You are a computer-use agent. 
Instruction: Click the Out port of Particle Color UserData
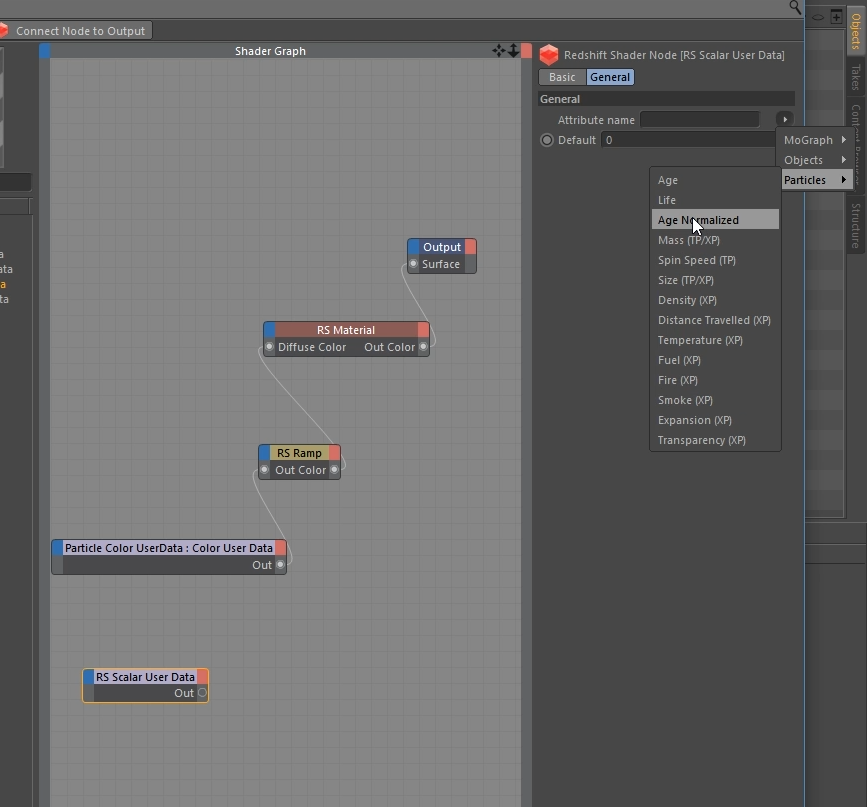[280, 565]
